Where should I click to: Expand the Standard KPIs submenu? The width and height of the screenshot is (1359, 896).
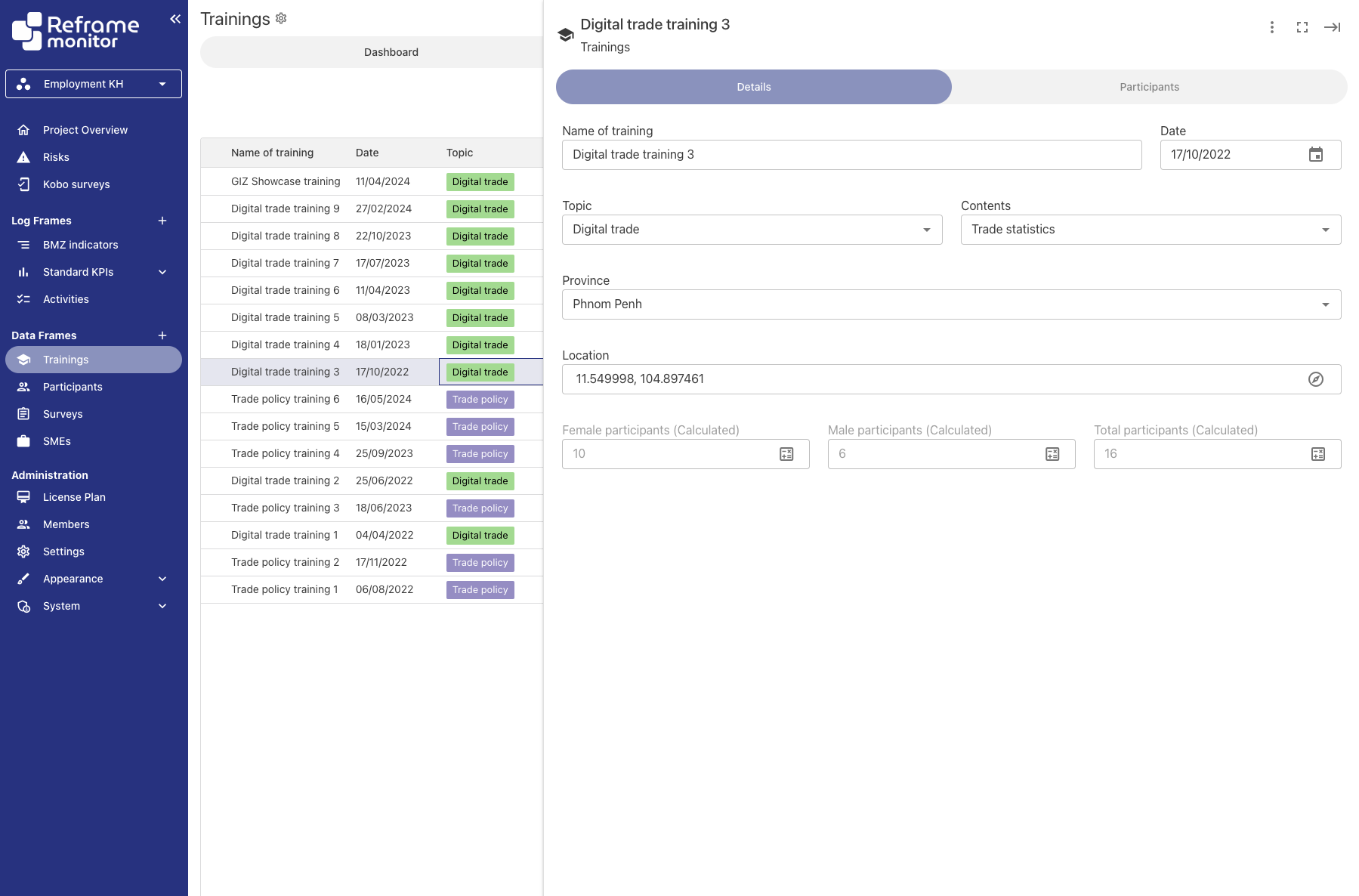pos(162,272)
